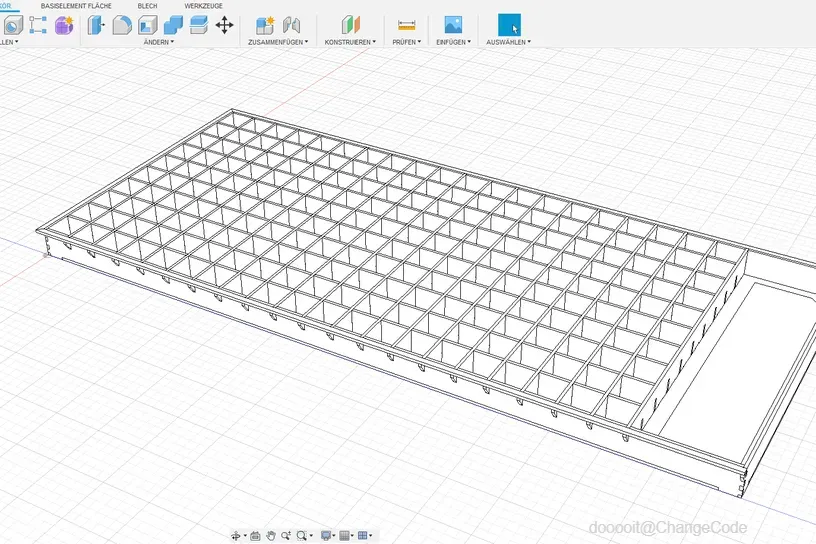Activate the blue Select cursor tool
This screenshot has height=544, width=816.
(x=509, y=25)
